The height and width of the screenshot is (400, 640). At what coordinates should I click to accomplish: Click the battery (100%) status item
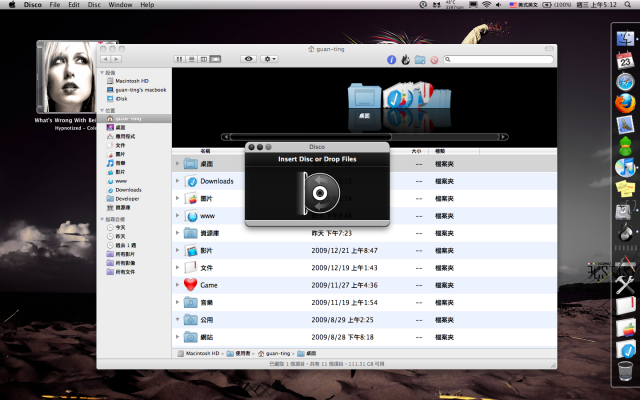[556, 4]
